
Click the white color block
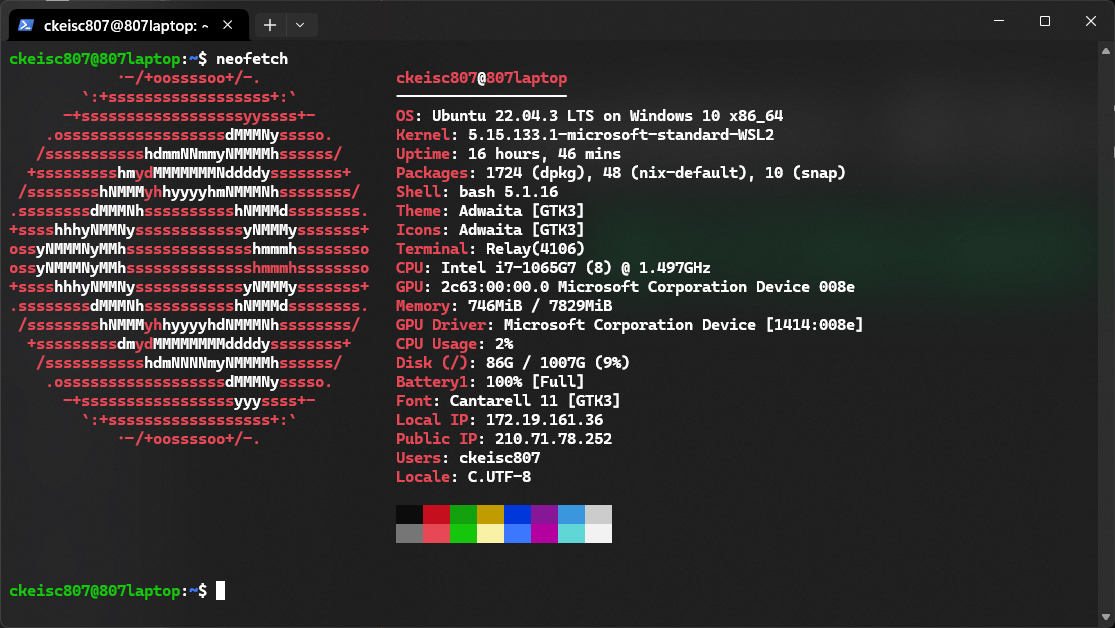599,533
